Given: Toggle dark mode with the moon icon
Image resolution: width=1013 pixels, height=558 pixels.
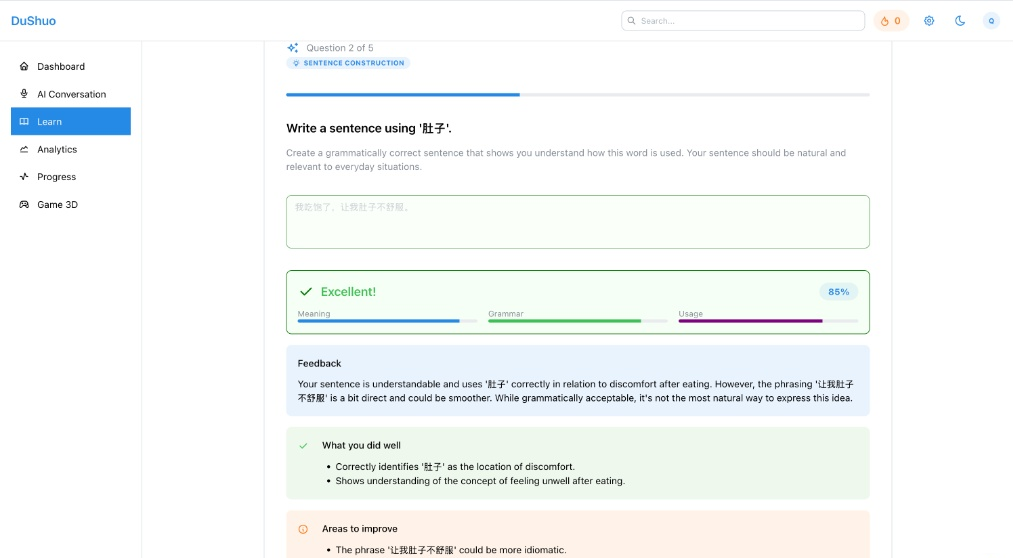Looking at the screenshot, I should click(x=960, y=21).
